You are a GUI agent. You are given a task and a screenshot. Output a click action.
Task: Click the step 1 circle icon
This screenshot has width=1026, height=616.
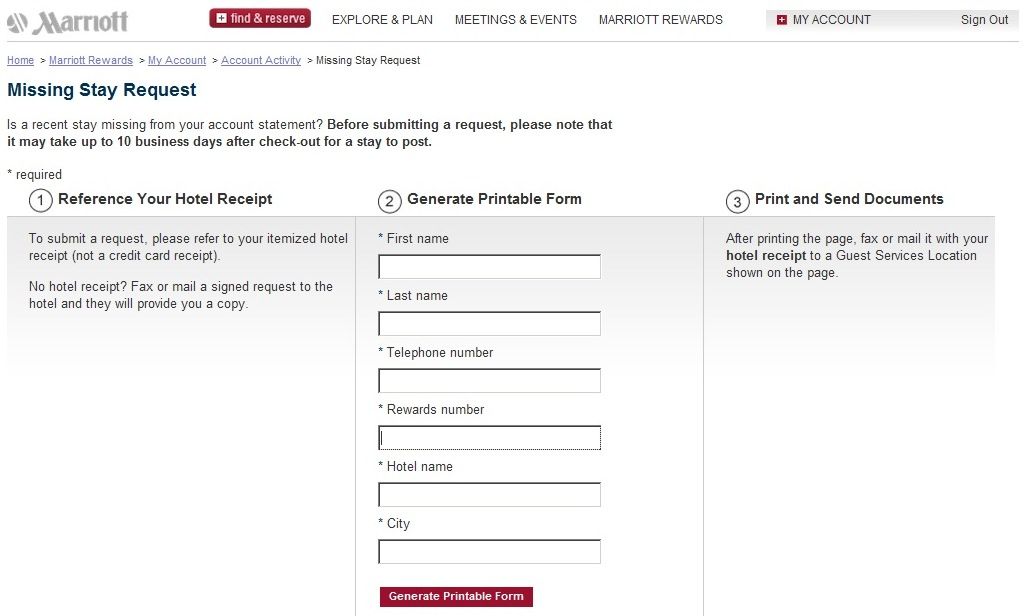coord(41,200)
